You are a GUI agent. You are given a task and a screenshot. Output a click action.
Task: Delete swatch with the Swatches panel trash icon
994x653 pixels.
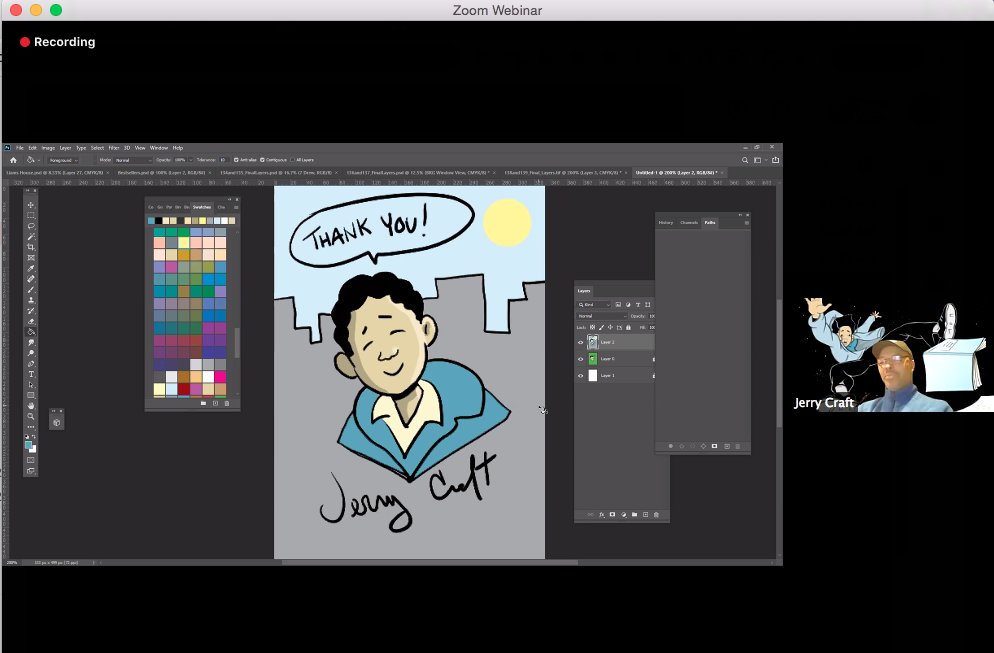click(x=227, y=403)
